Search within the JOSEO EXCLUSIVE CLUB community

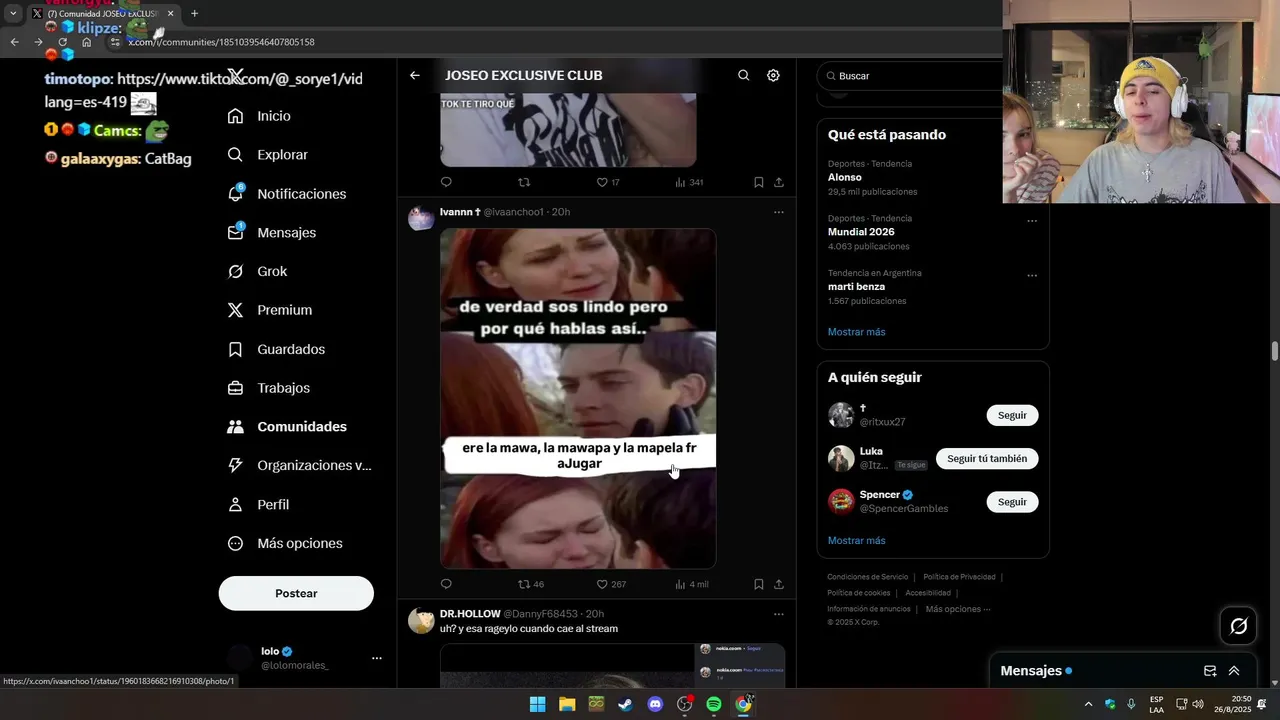[743, 75]
